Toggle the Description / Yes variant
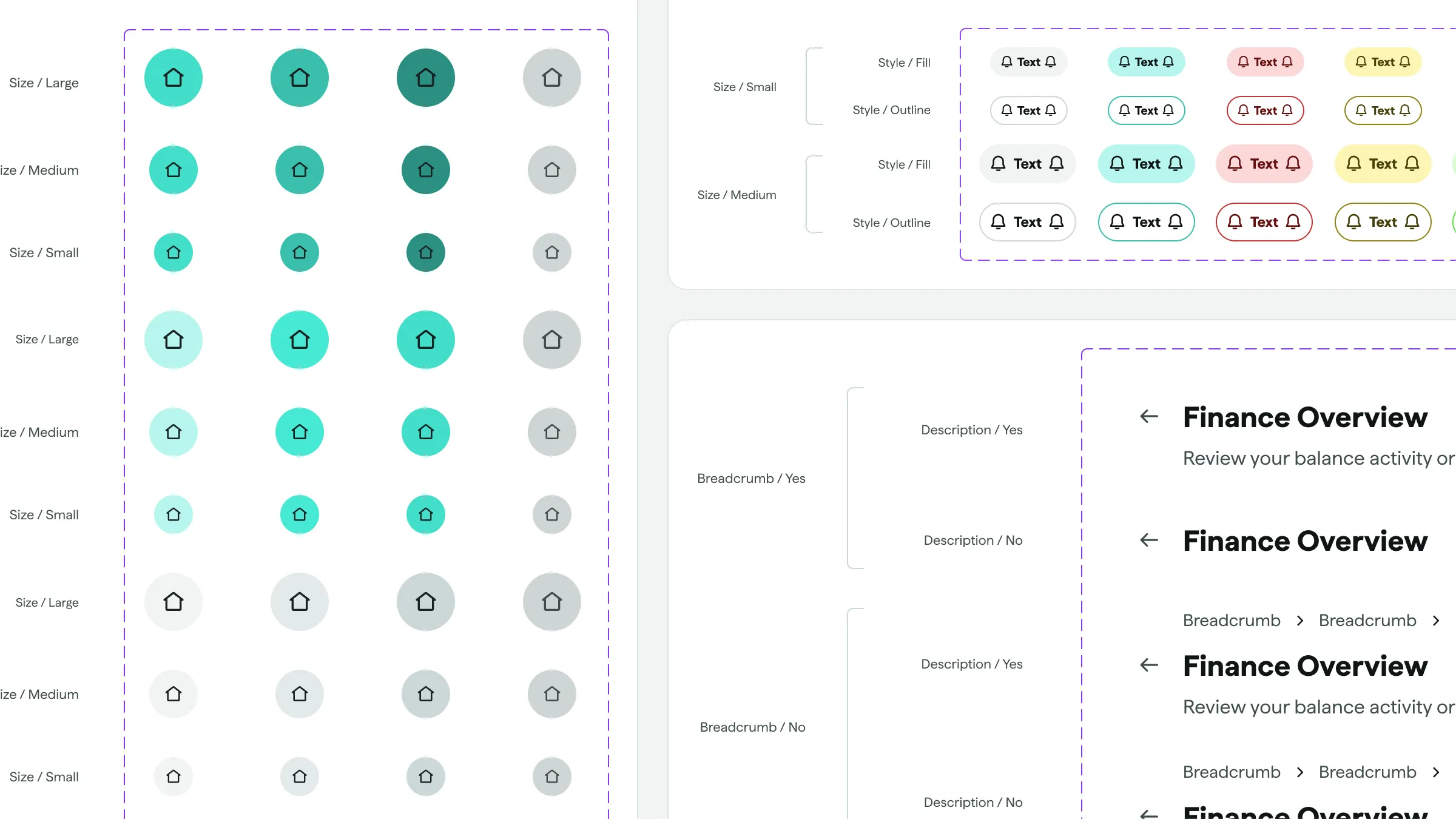Screen dimensions: 1456x819 click(x=971, y=430)
